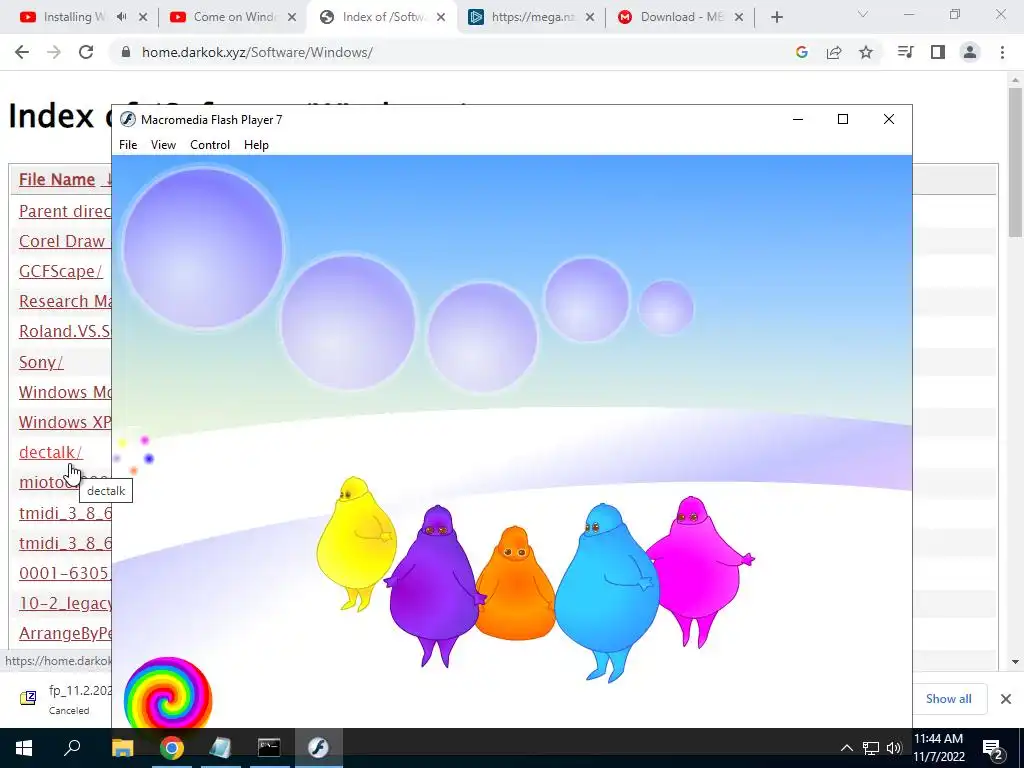Image resolution: width=1024 pixels, height=768 pixels.
Task: Click Show all downloads
Action: click(x=948, y=699)
